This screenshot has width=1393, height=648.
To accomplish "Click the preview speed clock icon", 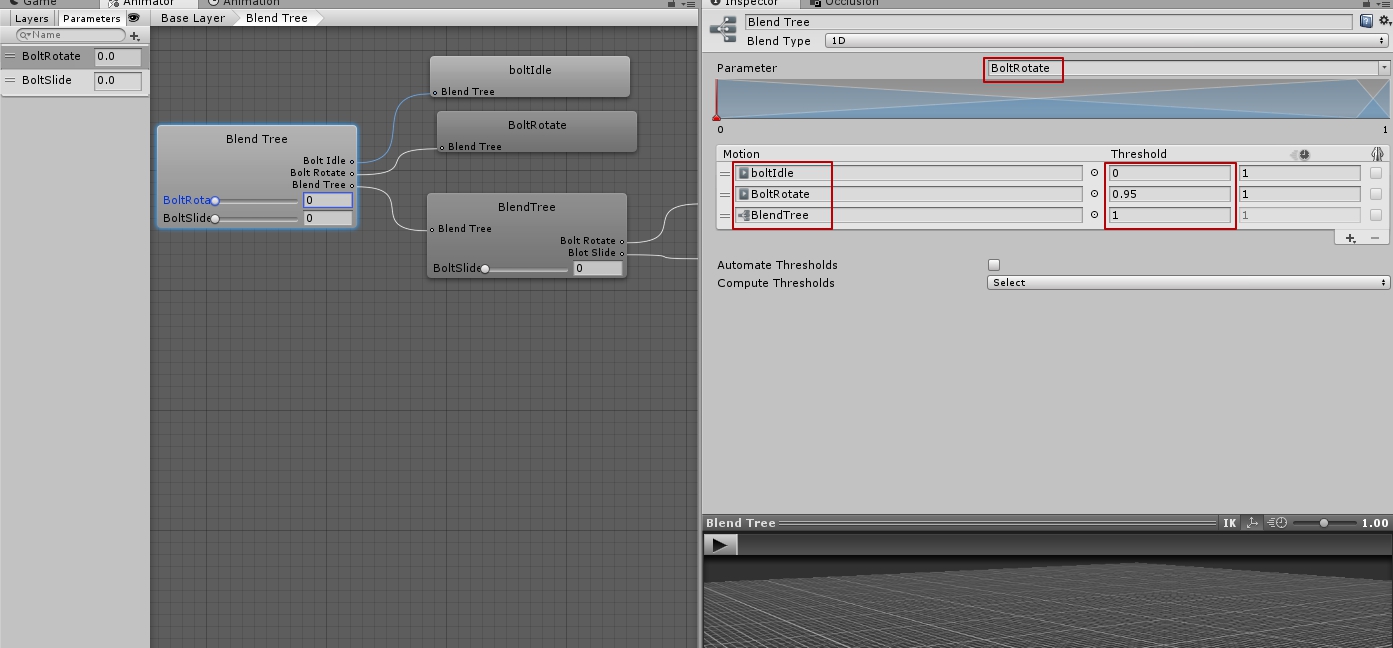I will pos(1277,523).
